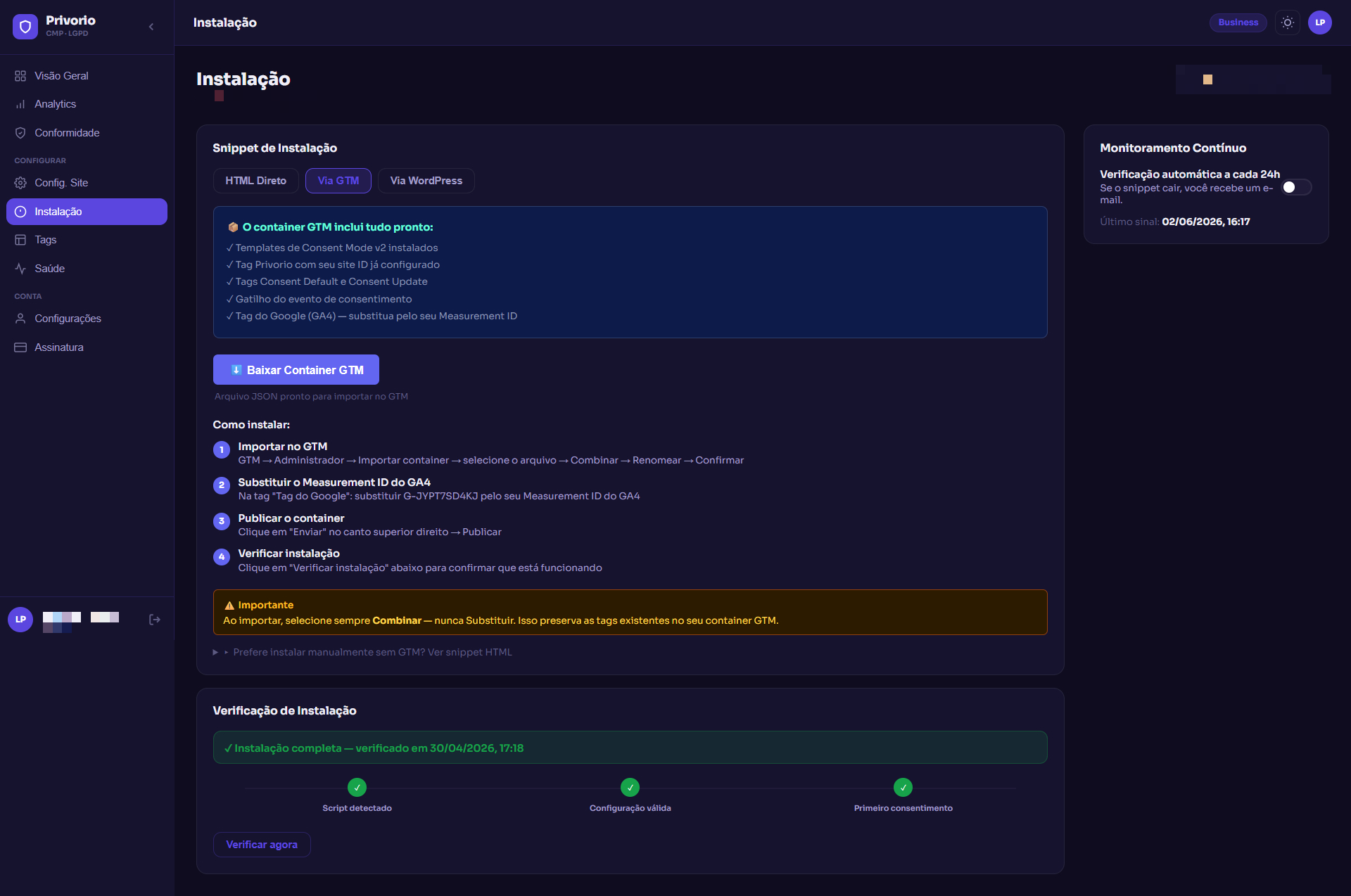Open the Conformidade section

click(87, 133)
